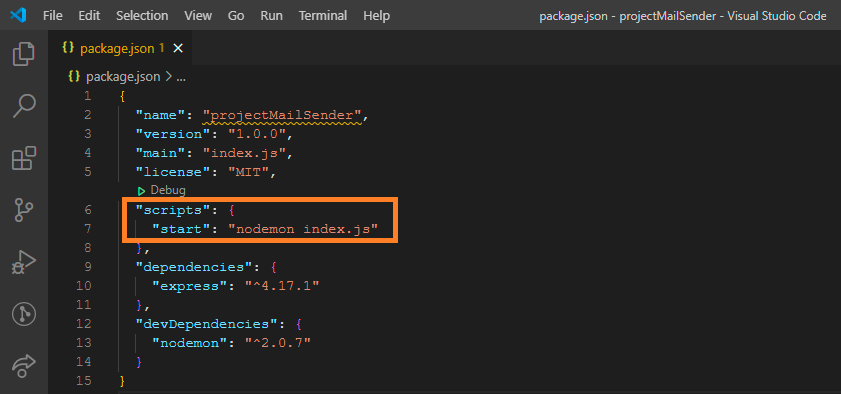
Task: Click line number 12 in the gutter
Action: tap(84, 324)
